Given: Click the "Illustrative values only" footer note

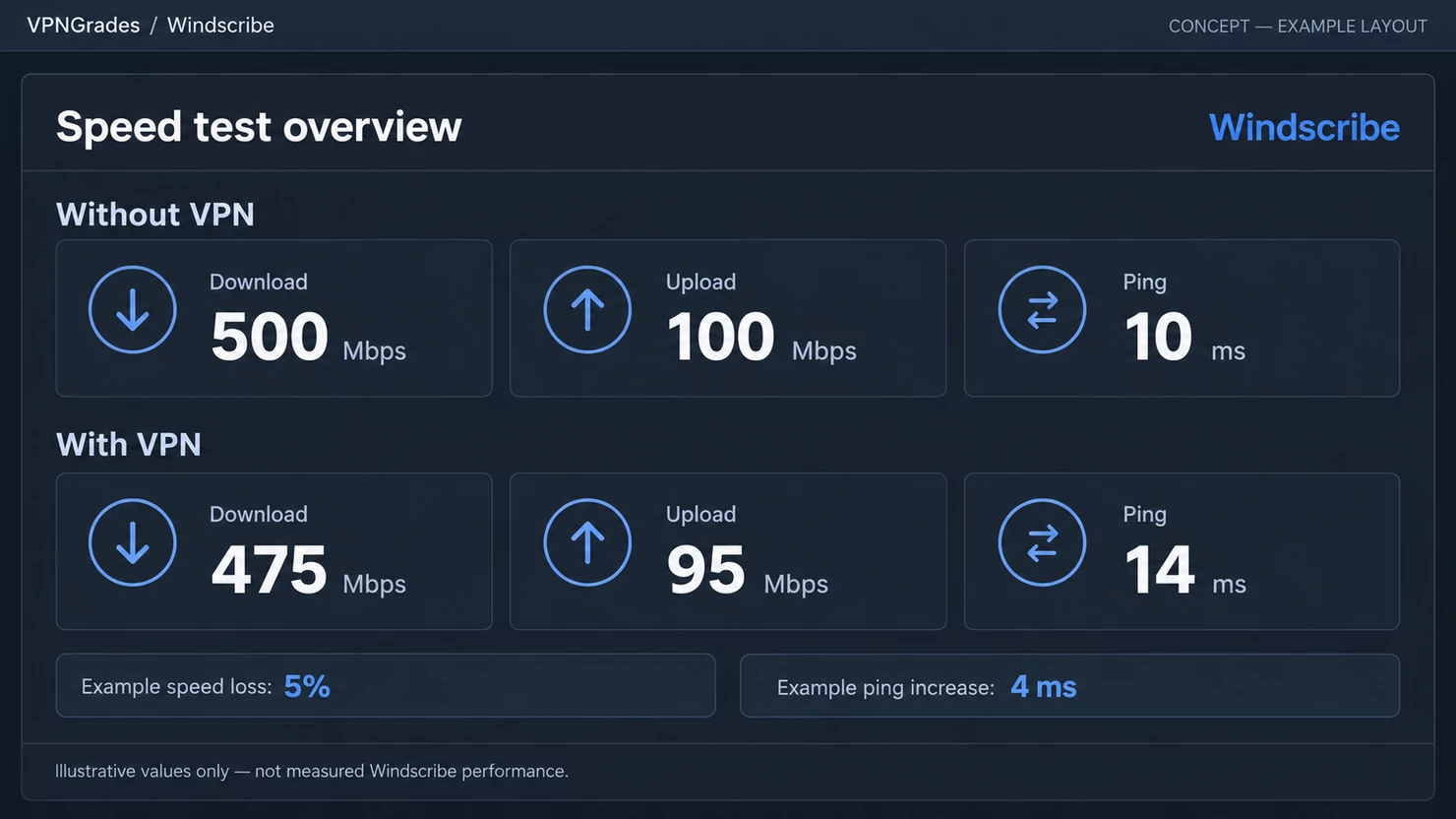Looking at the screenshot, I should click(x=312, y=771).
